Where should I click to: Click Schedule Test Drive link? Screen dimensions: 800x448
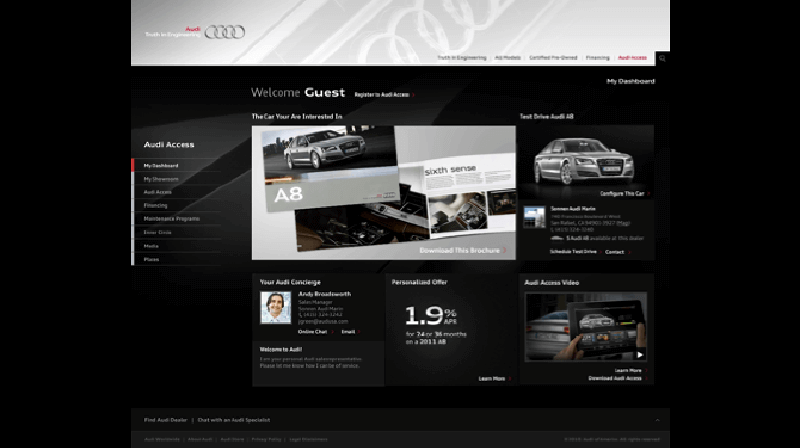click(574, 252)
